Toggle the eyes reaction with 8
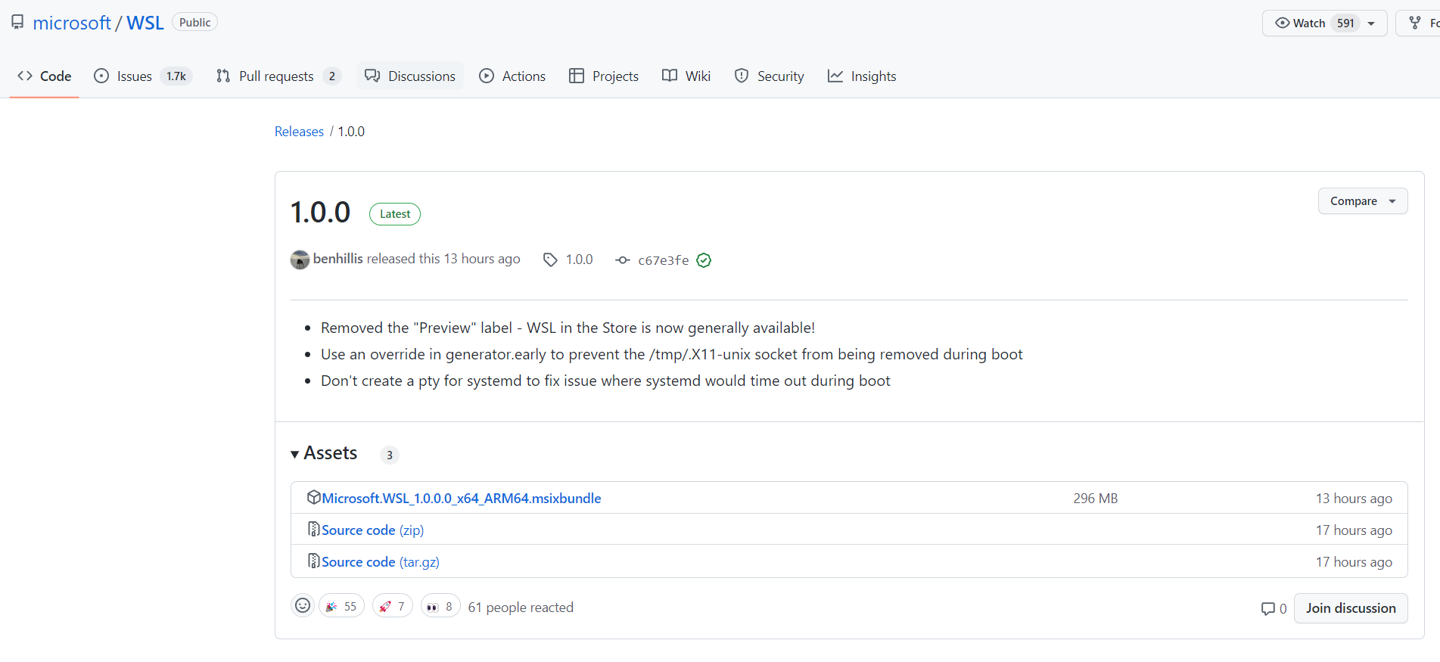This screenshot has width=1440, height=662. (x=440, y=606)
